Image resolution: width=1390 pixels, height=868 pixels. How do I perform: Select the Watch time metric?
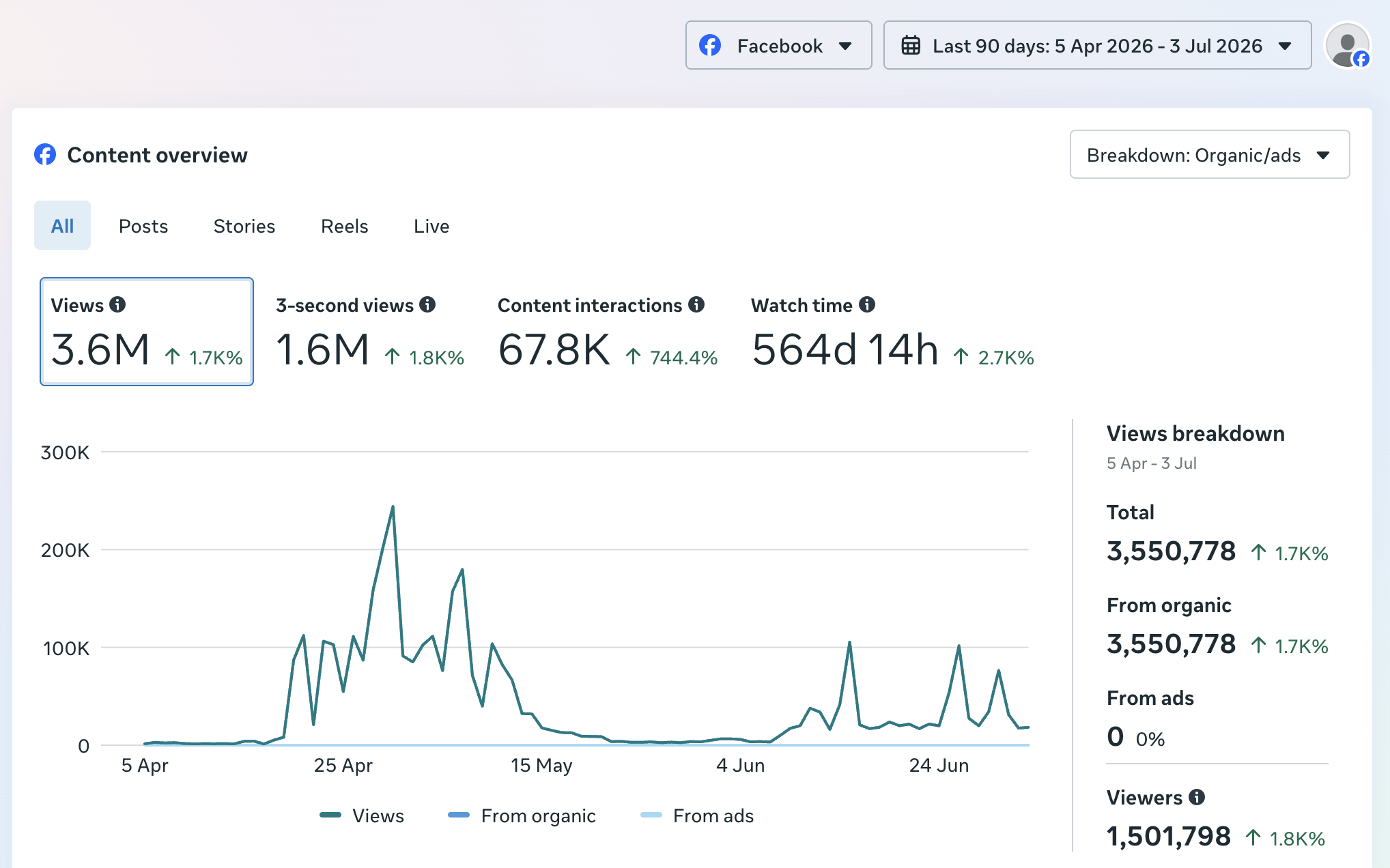893,332
